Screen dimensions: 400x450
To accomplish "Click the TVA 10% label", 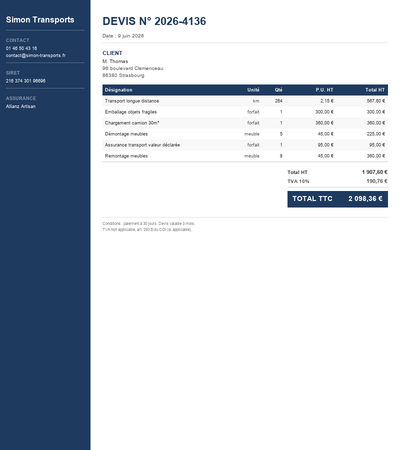I will [x=298, y=181].
